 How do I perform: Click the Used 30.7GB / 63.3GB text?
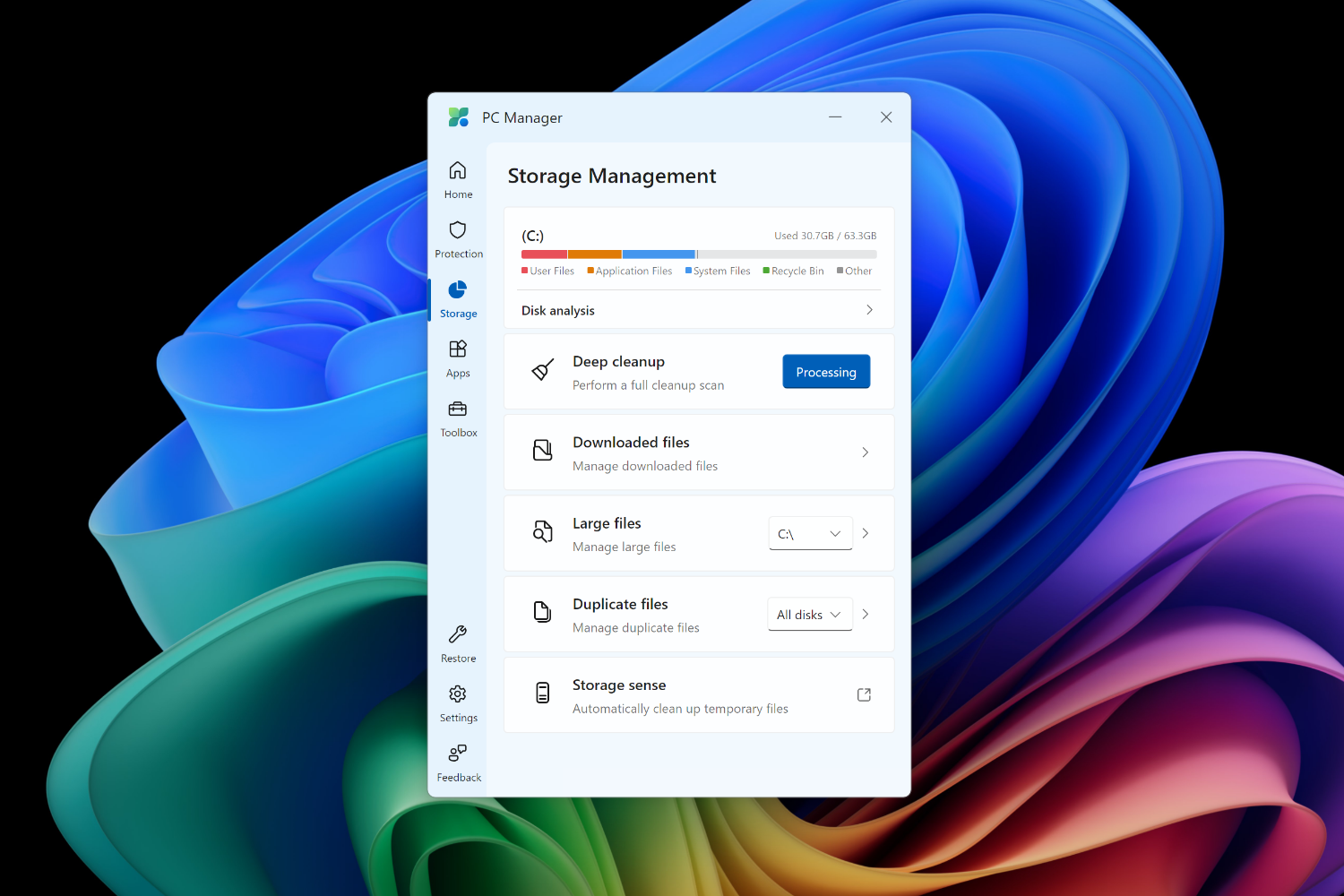825,236
